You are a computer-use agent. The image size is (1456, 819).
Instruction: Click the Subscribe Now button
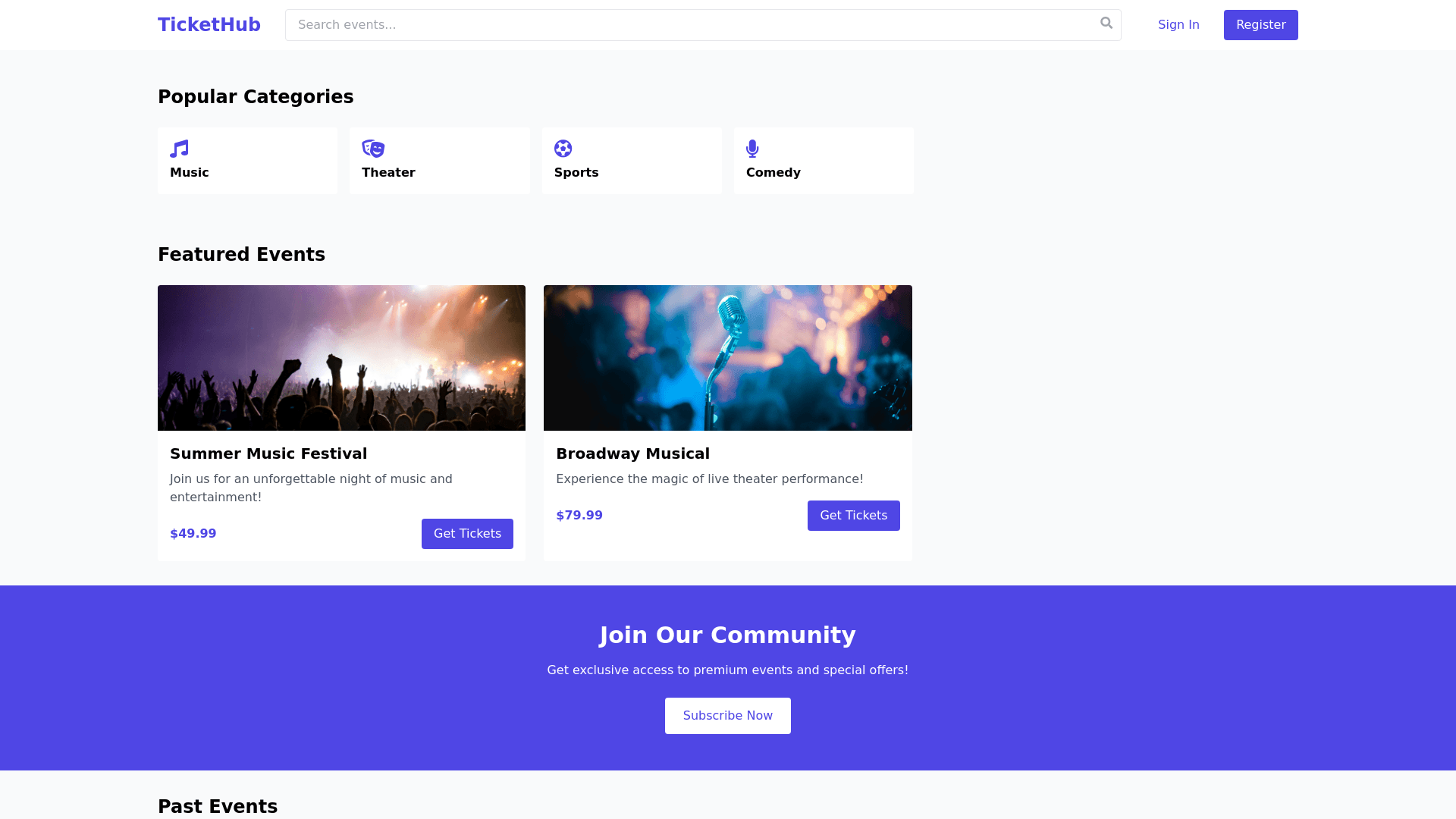tap(728, 716)
